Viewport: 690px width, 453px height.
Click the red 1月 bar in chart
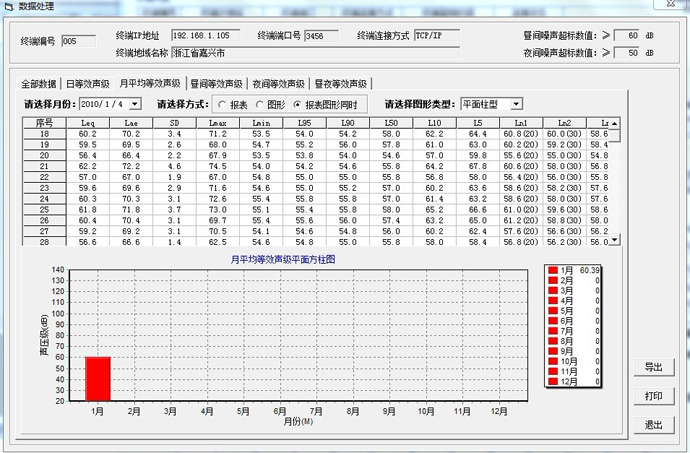[97, 378]
